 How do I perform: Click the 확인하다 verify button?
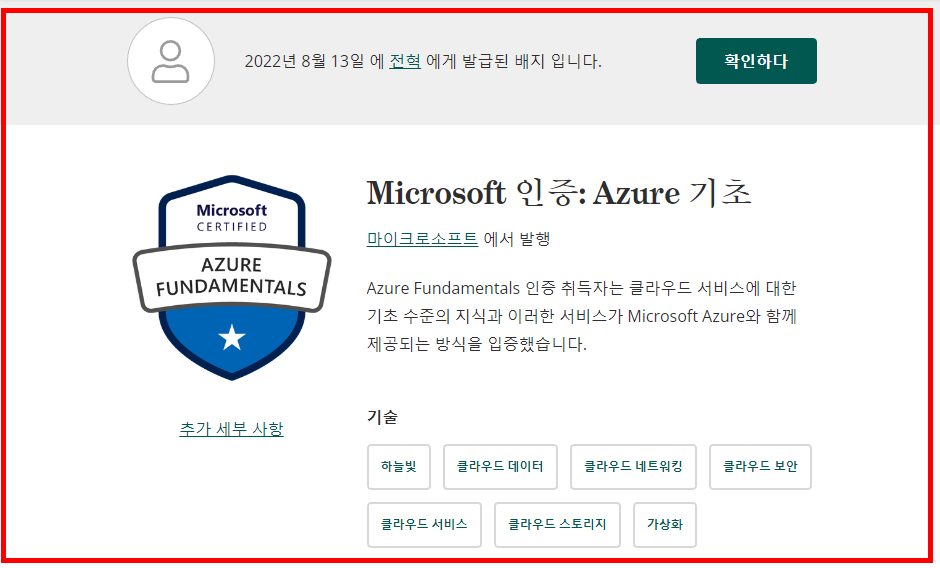coord(756,61)
